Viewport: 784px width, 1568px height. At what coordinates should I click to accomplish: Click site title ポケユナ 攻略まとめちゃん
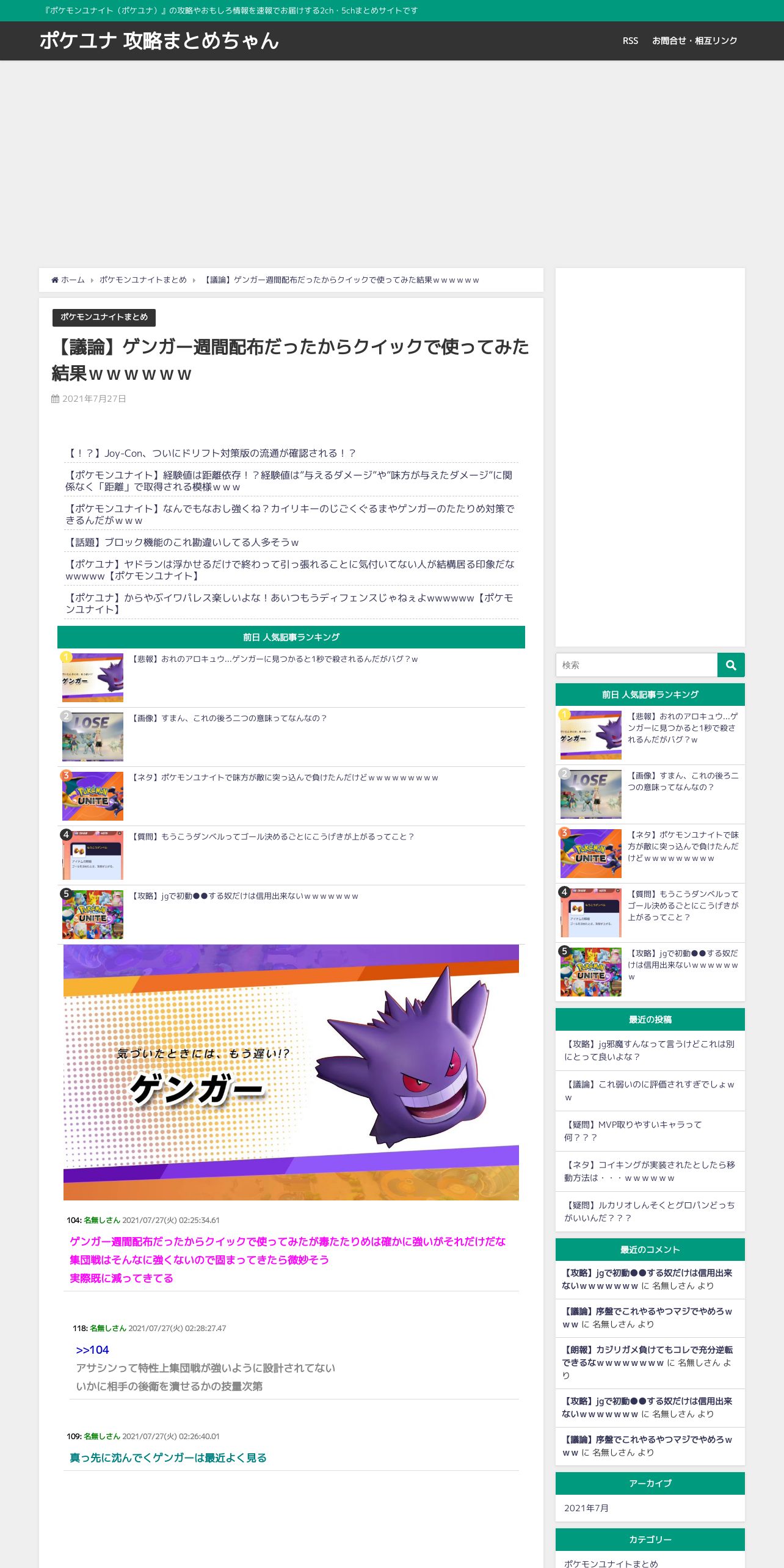[x=159, y=41]
